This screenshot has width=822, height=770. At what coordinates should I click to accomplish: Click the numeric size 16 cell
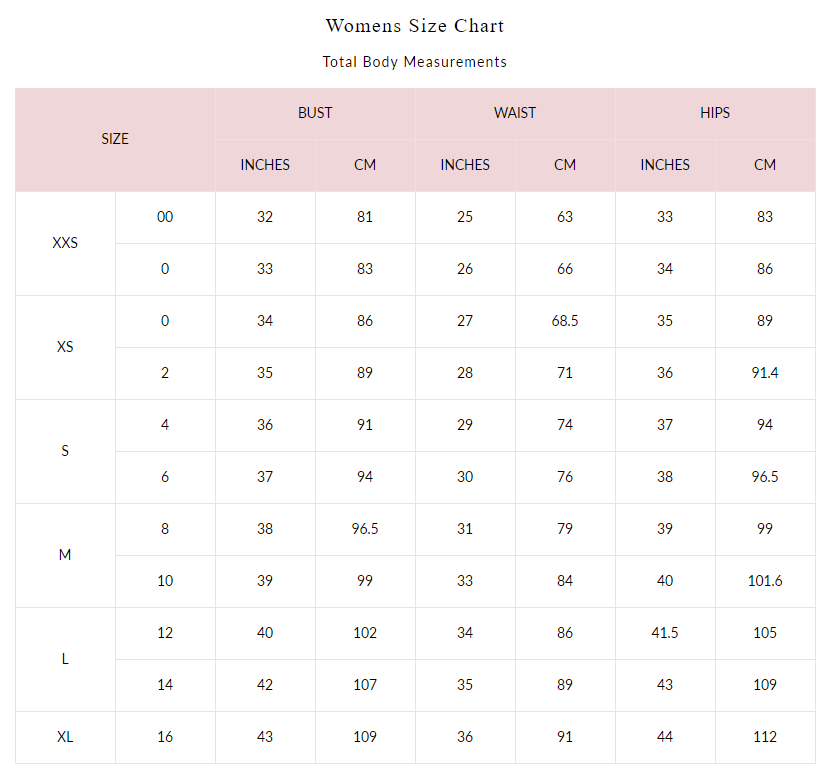[x=165, y=737]
